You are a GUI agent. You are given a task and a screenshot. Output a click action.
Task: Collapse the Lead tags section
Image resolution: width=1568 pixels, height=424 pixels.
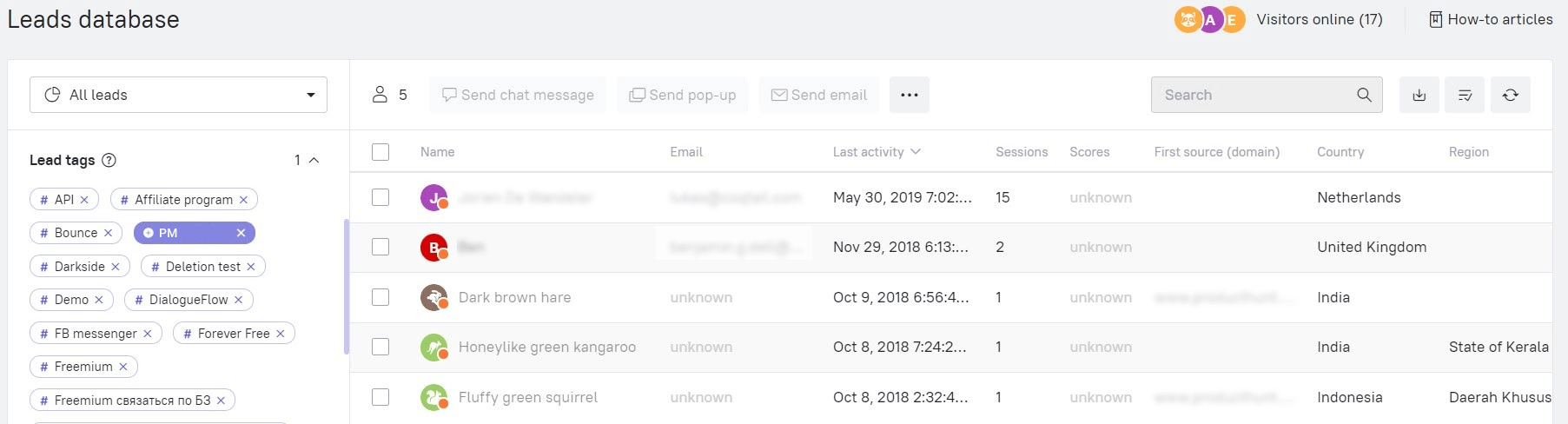click(x=314, y=160)
